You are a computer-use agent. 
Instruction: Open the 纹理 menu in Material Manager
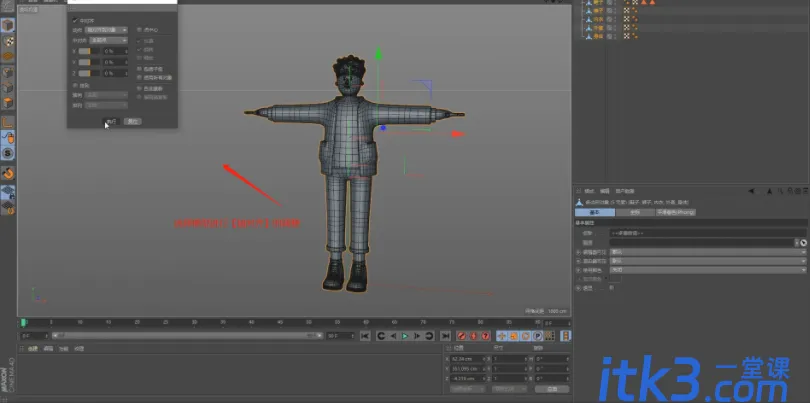[x=79, y=349]
